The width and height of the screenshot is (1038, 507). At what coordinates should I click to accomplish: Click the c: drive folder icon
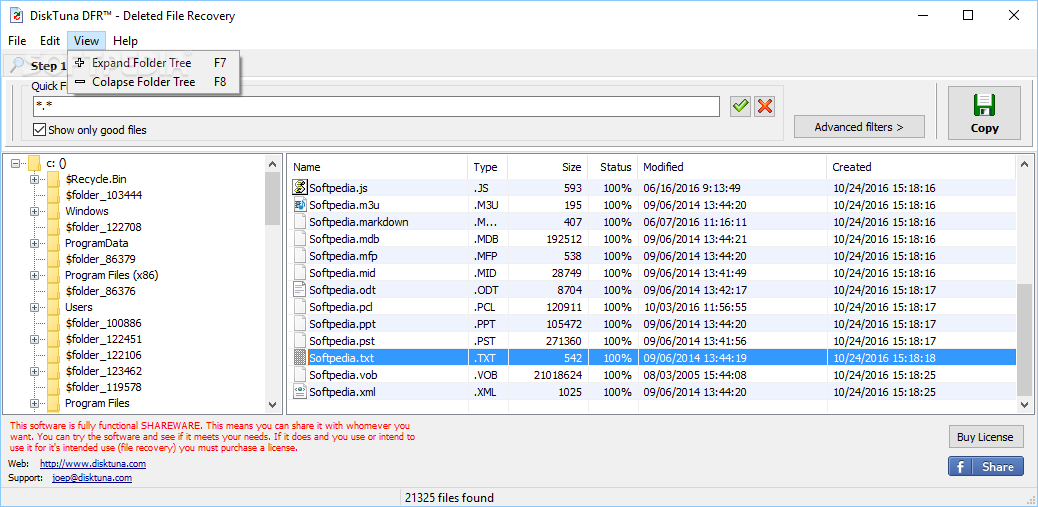tap(34, 163)
